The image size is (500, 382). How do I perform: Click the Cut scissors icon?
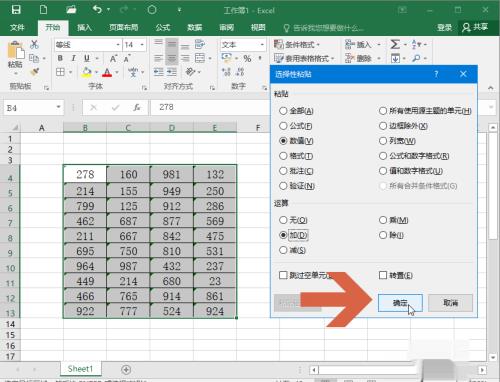click(x=34, y=44)
